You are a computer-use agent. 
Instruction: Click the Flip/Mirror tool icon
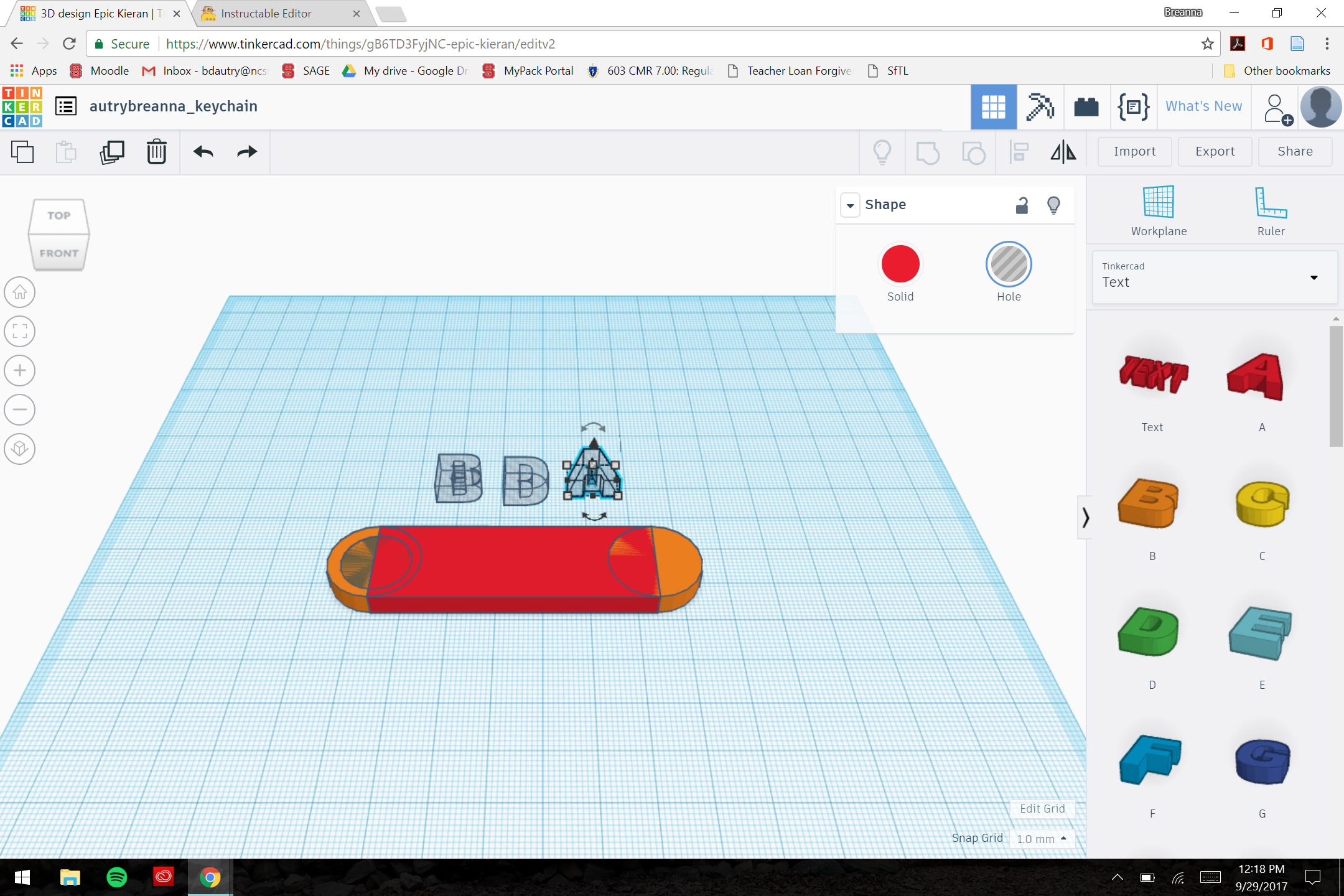tap(1063, 152)
